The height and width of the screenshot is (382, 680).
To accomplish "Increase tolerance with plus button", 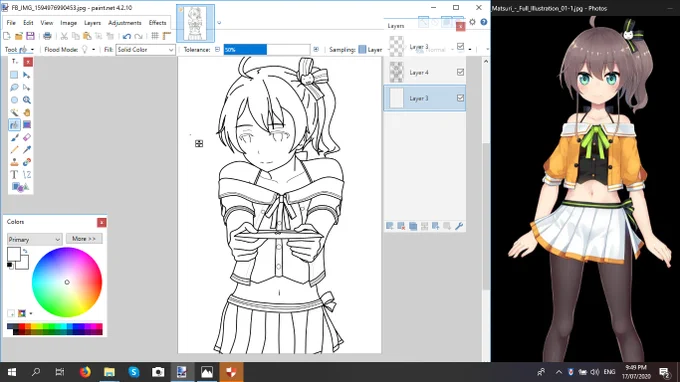I will click(x=316, y=49).
